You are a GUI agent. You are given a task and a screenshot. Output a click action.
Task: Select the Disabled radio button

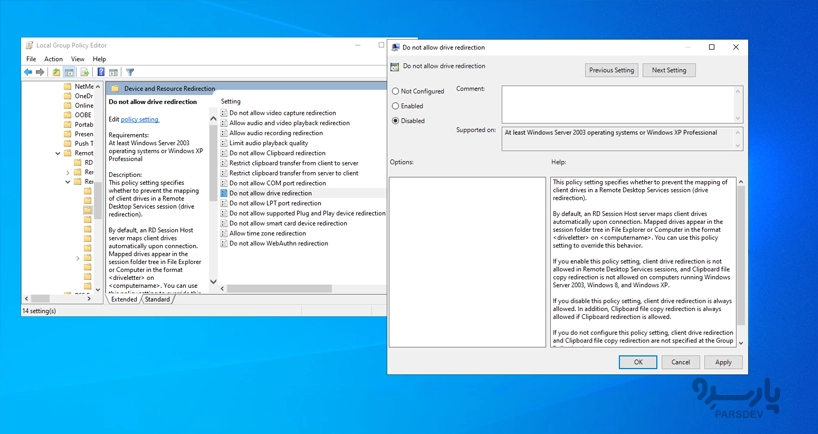pos(395,120)
